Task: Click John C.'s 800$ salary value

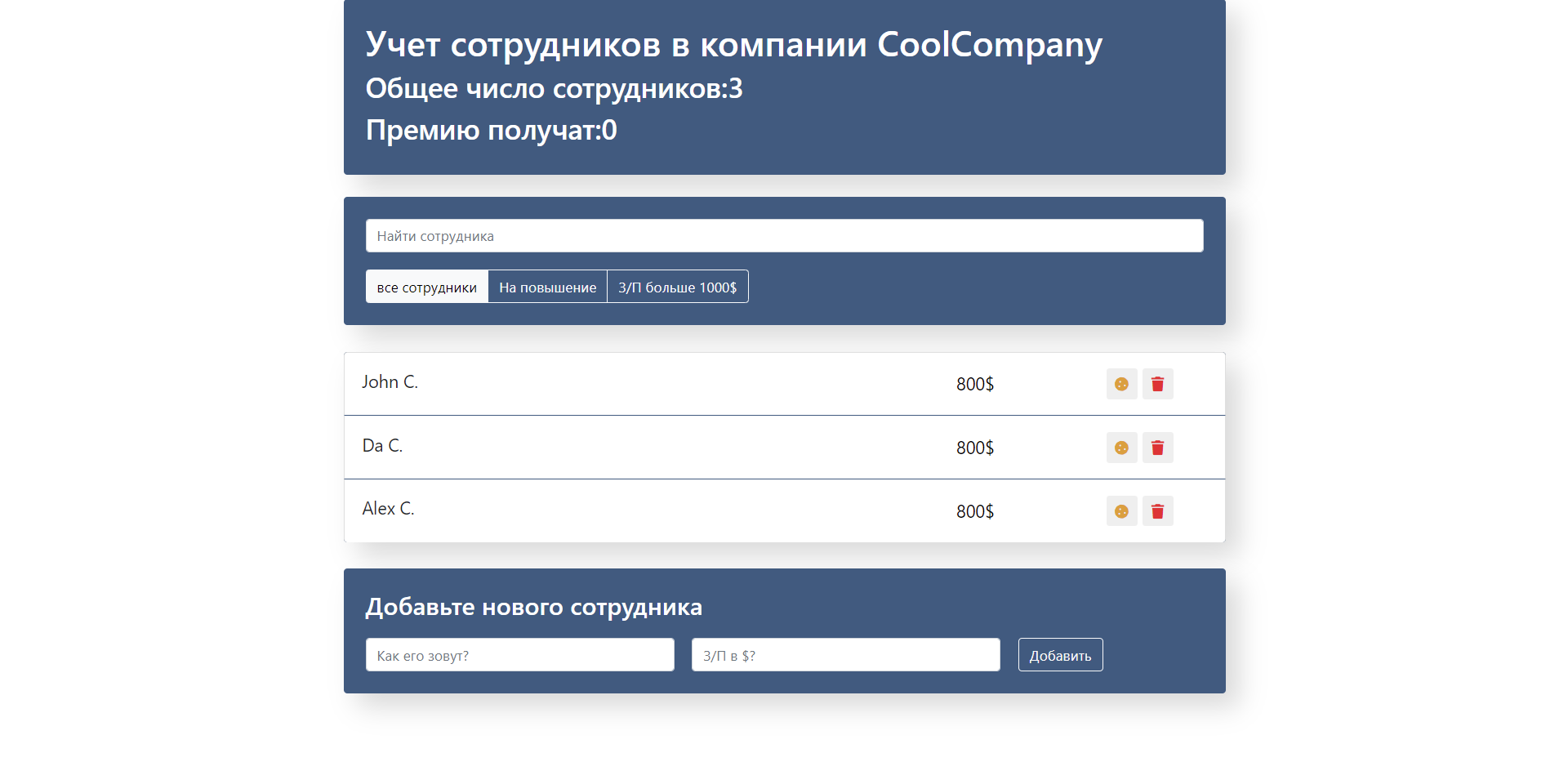Action: tap(974, 385)
